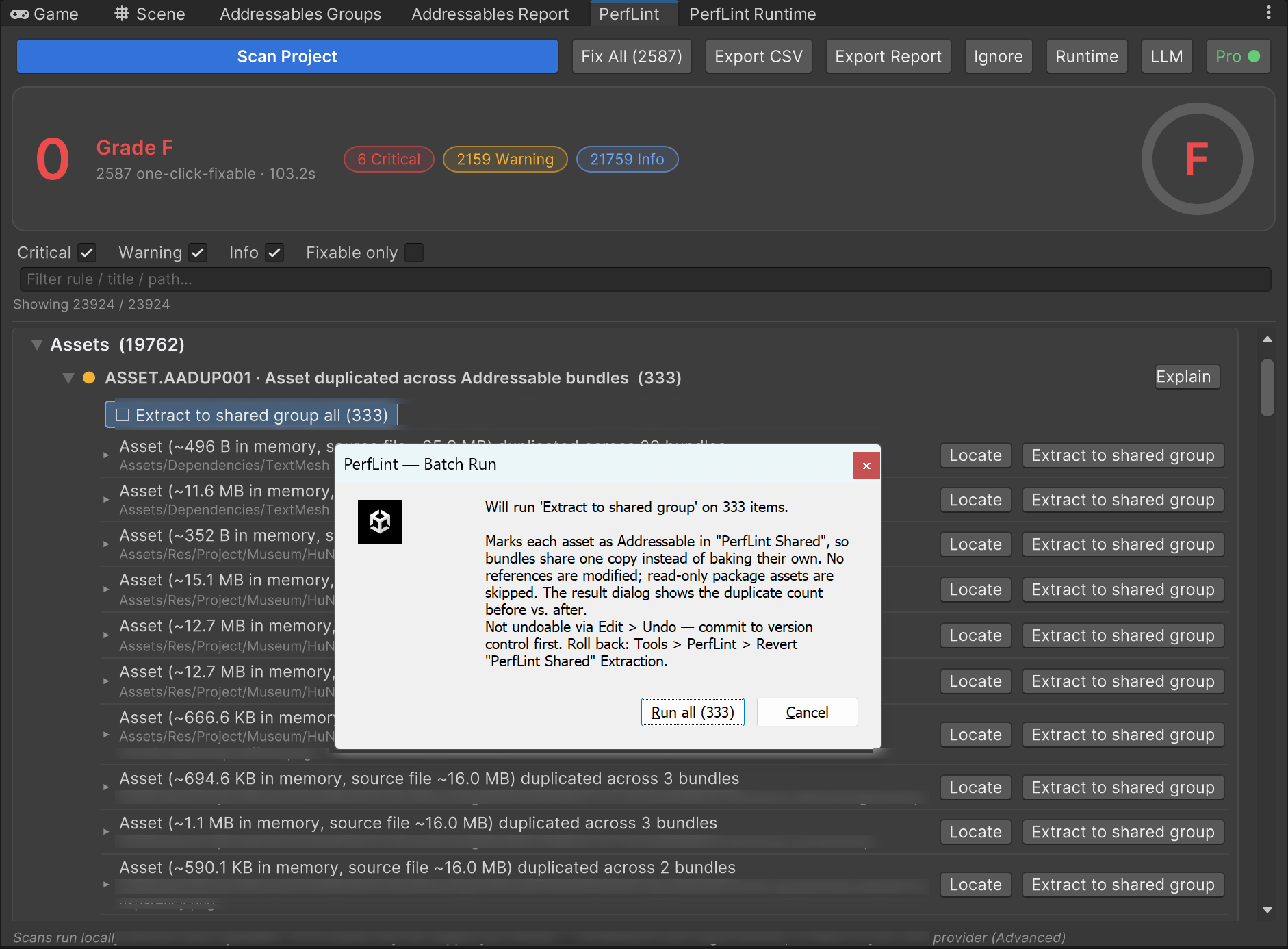The width and height of the screenshot is (1288, 949).
Task: Click the scrollbar down arrow
Action: (1267, 910)
